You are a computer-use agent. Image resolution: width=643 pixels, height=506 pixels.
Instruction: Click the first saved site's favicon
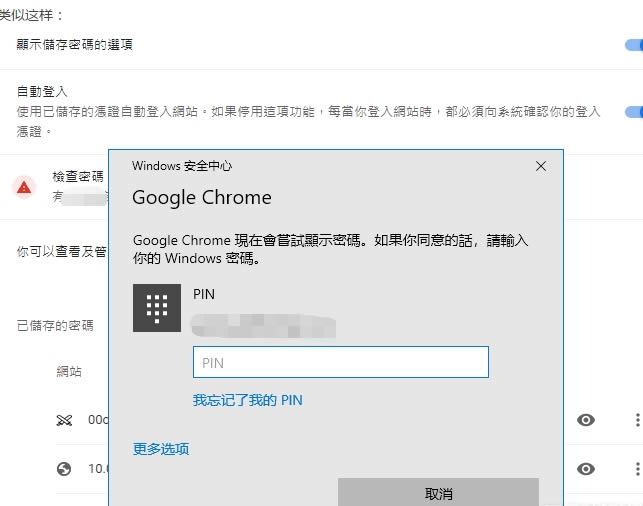[x=65, y=420]
